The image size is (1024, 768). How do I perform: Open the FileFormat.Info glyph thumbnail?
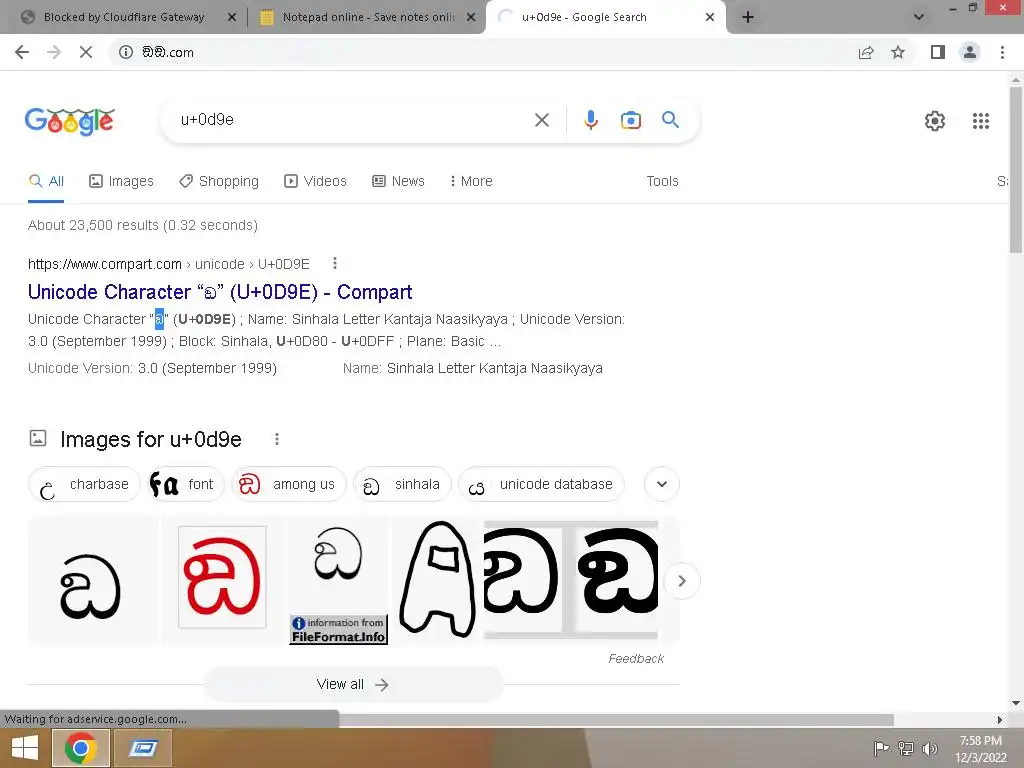pos(338,581)
